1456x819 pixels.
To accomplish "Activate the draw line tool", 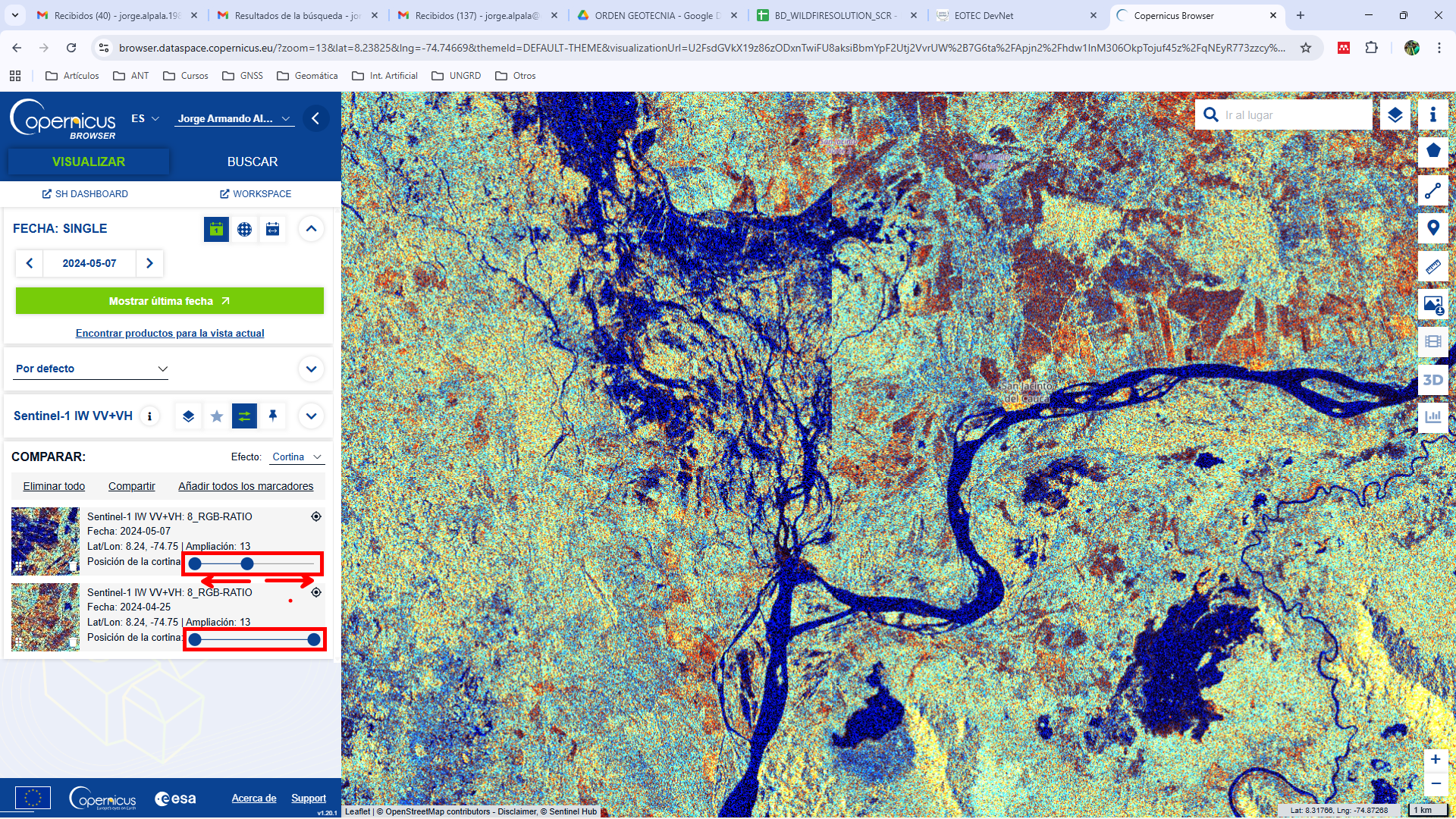I will (1432, 190).
